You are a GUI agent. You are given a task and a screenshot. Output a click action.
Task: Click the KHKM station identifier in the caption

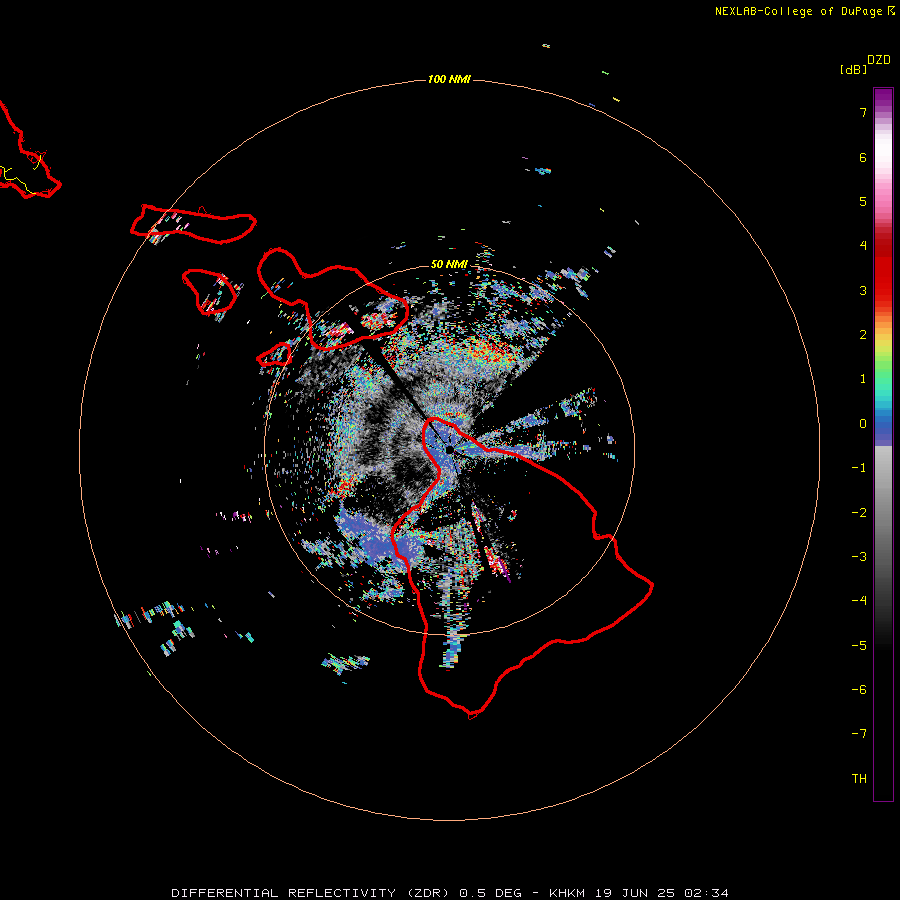click(567, 893)
